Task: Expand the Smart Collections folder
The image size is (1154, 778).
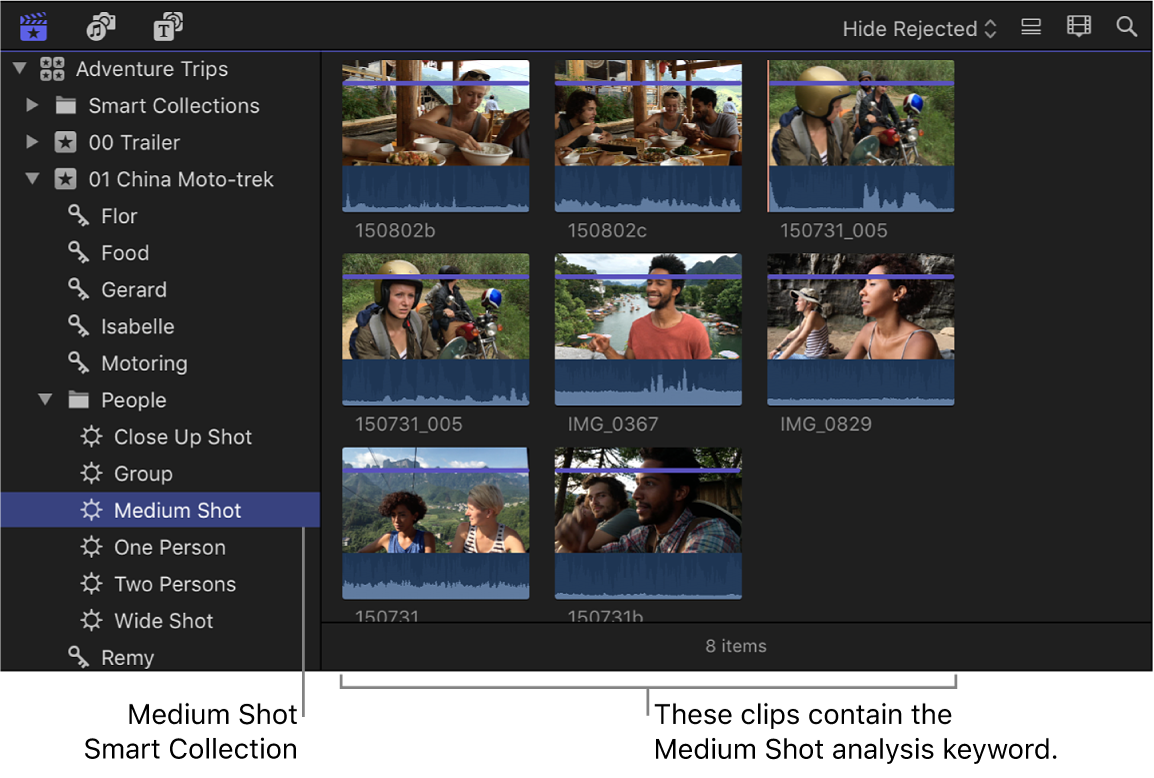Action: (31, 105)
